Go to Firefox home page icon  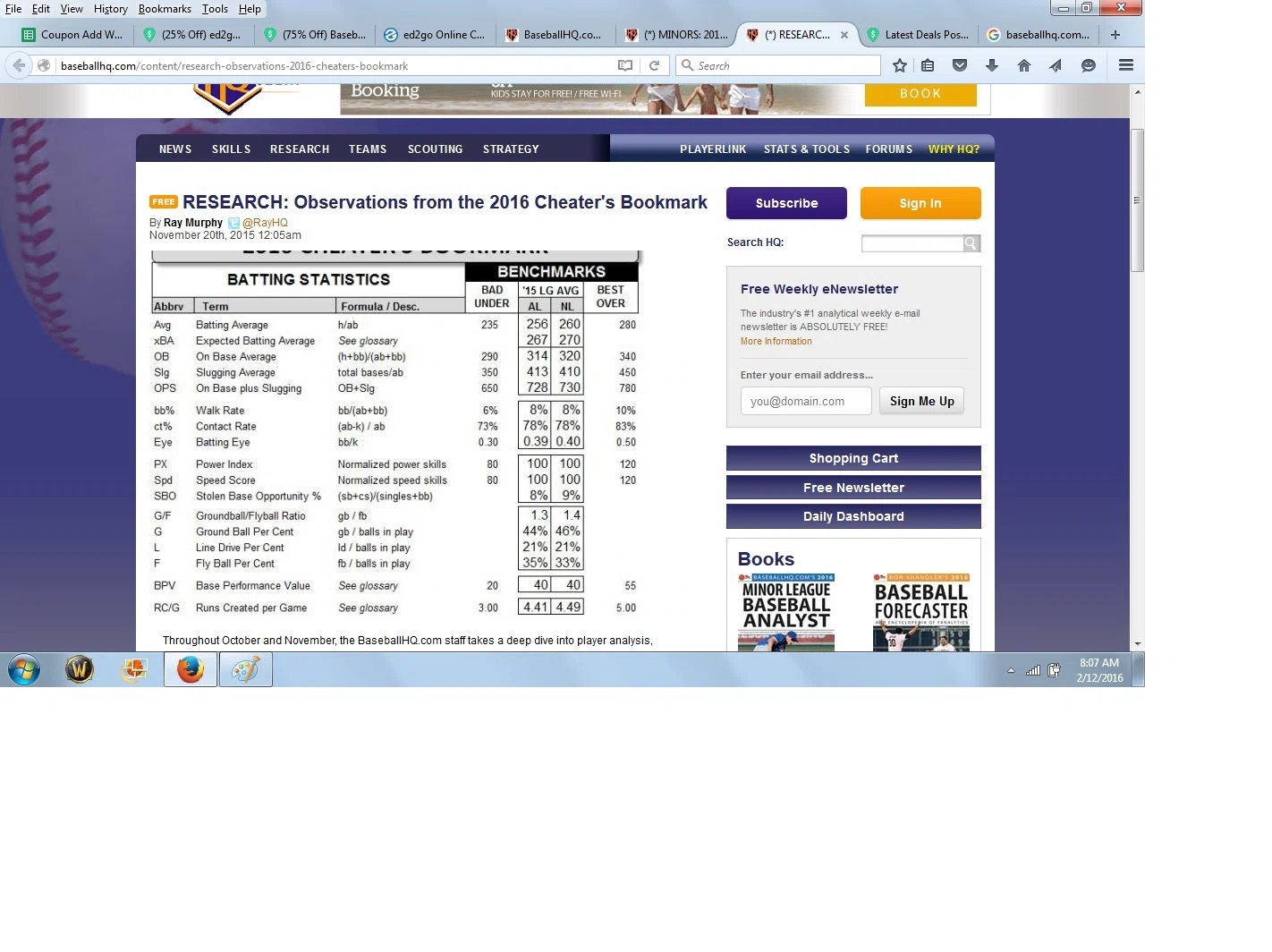pos(1024,65)
